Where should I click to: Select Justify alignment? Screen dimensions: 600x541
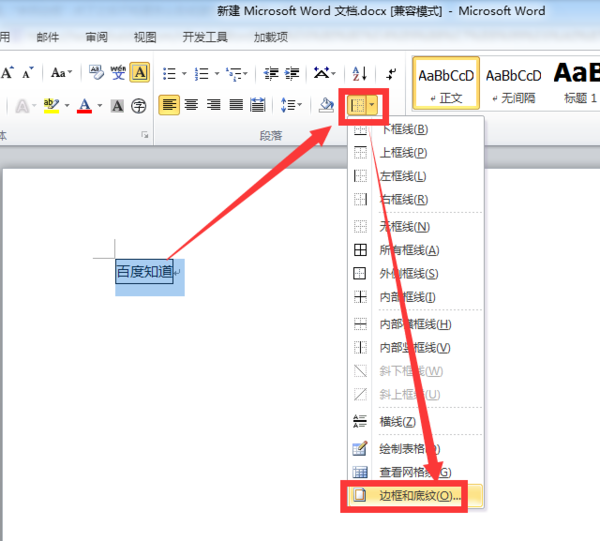[236, 105]
